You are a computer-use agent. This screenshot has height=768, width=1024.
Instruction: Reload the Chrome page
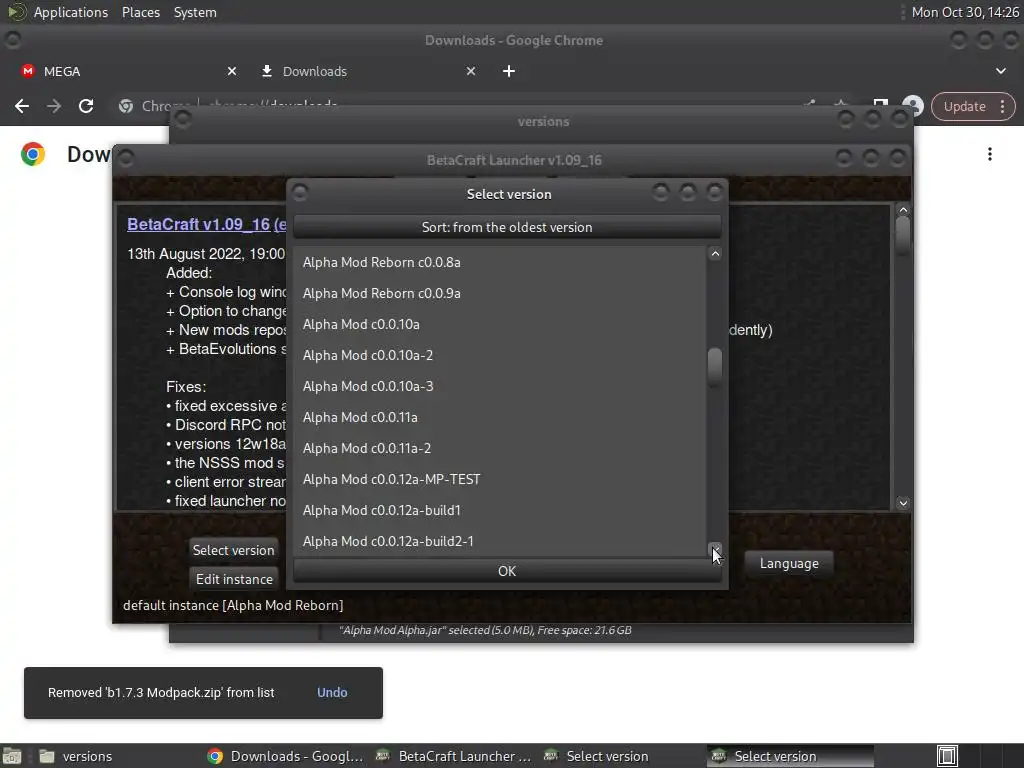coord(86,106)
